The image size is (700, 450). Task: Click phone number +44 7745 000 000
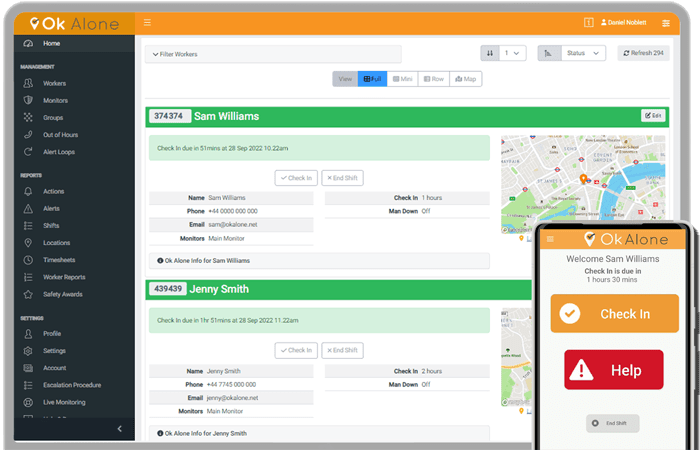click(231, 384)
